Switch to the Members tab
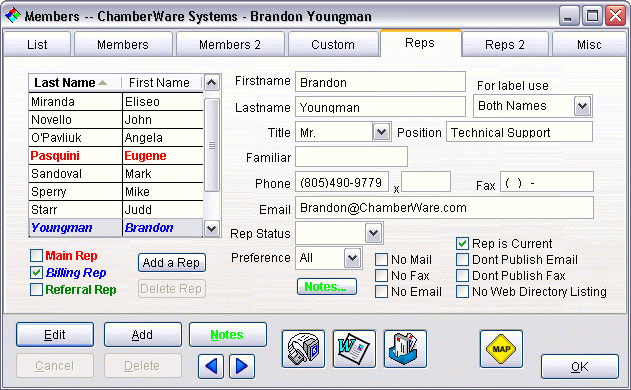Screen dimensions: 631x390 coord(123,44)
